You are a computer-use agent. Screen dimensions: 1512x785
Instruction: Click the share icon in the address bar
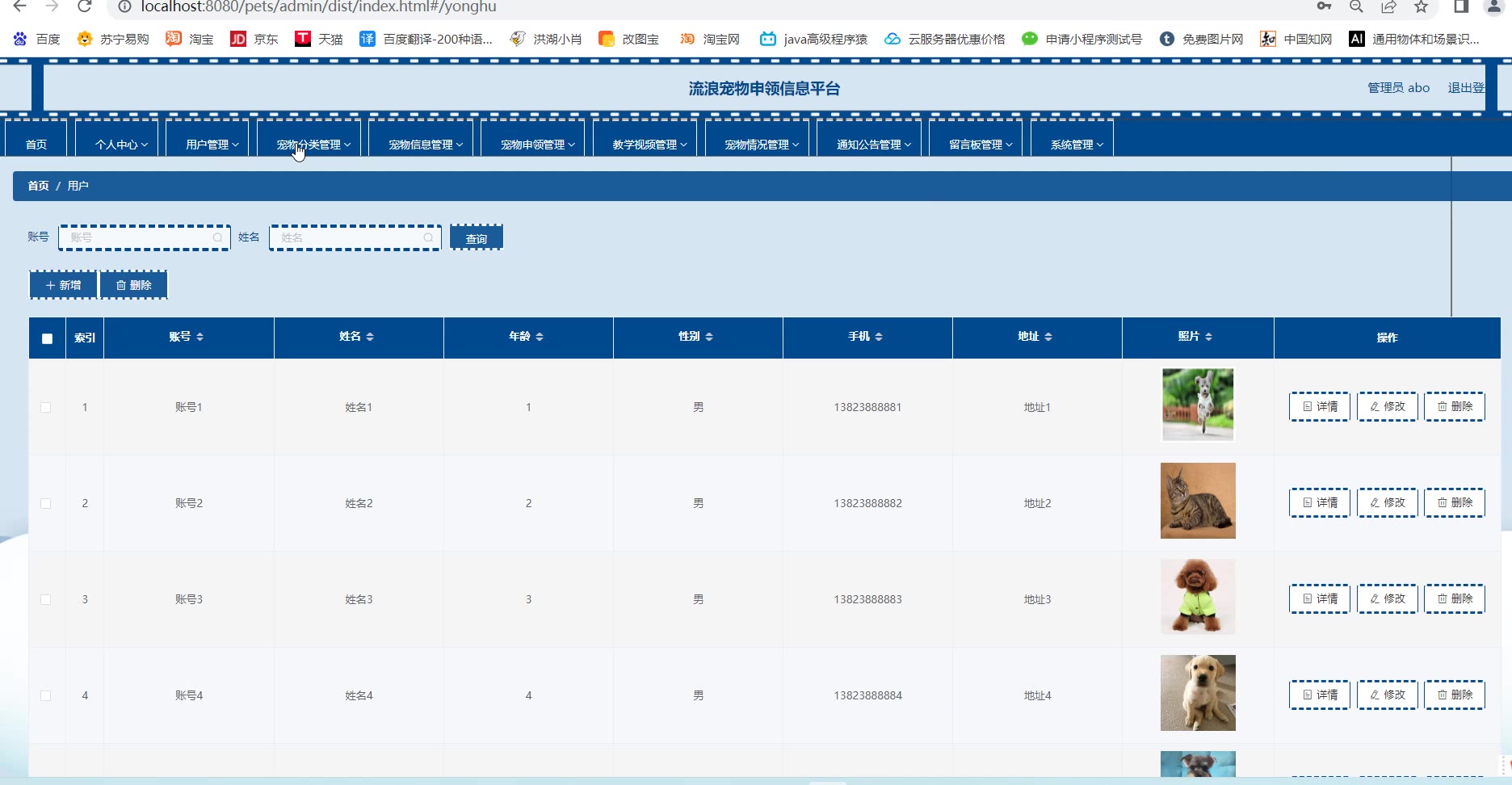(x=1388, y=7)
